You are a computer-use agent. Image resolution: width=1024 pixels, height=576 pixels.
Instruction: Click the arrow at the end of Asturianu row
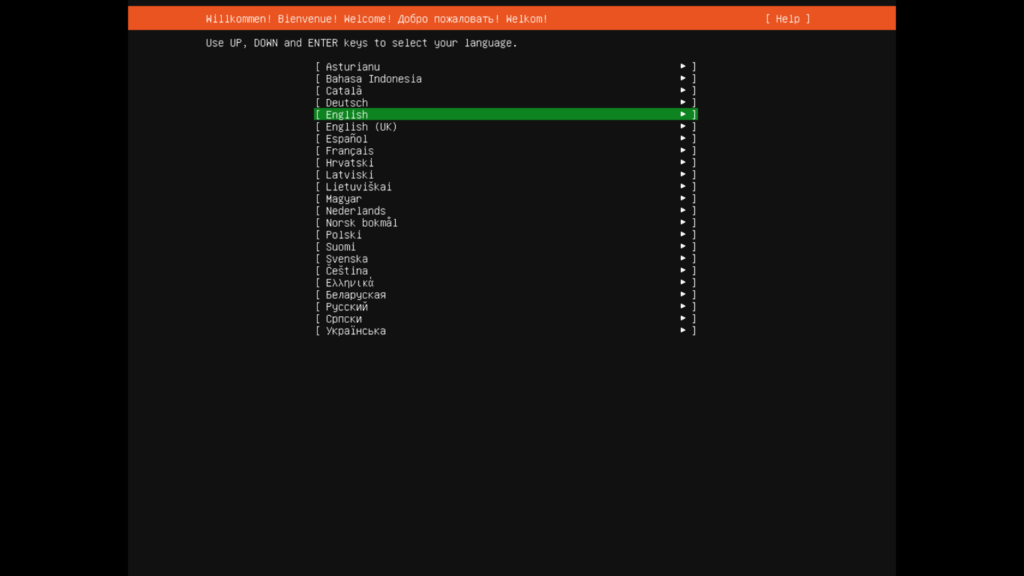[683, 66]
